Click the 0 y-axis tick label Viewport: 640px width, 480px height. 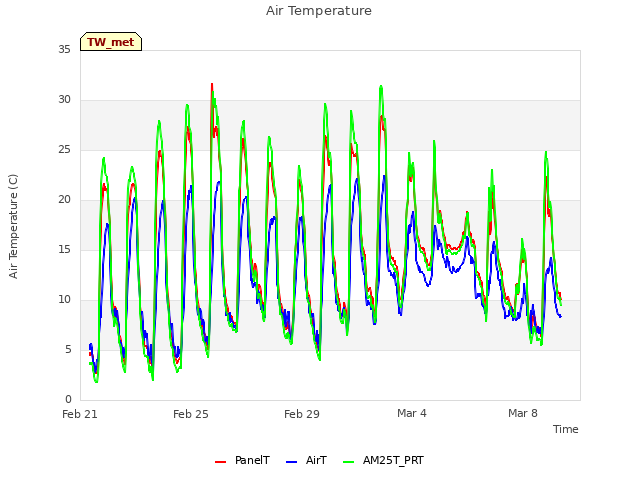coord(68,400)
